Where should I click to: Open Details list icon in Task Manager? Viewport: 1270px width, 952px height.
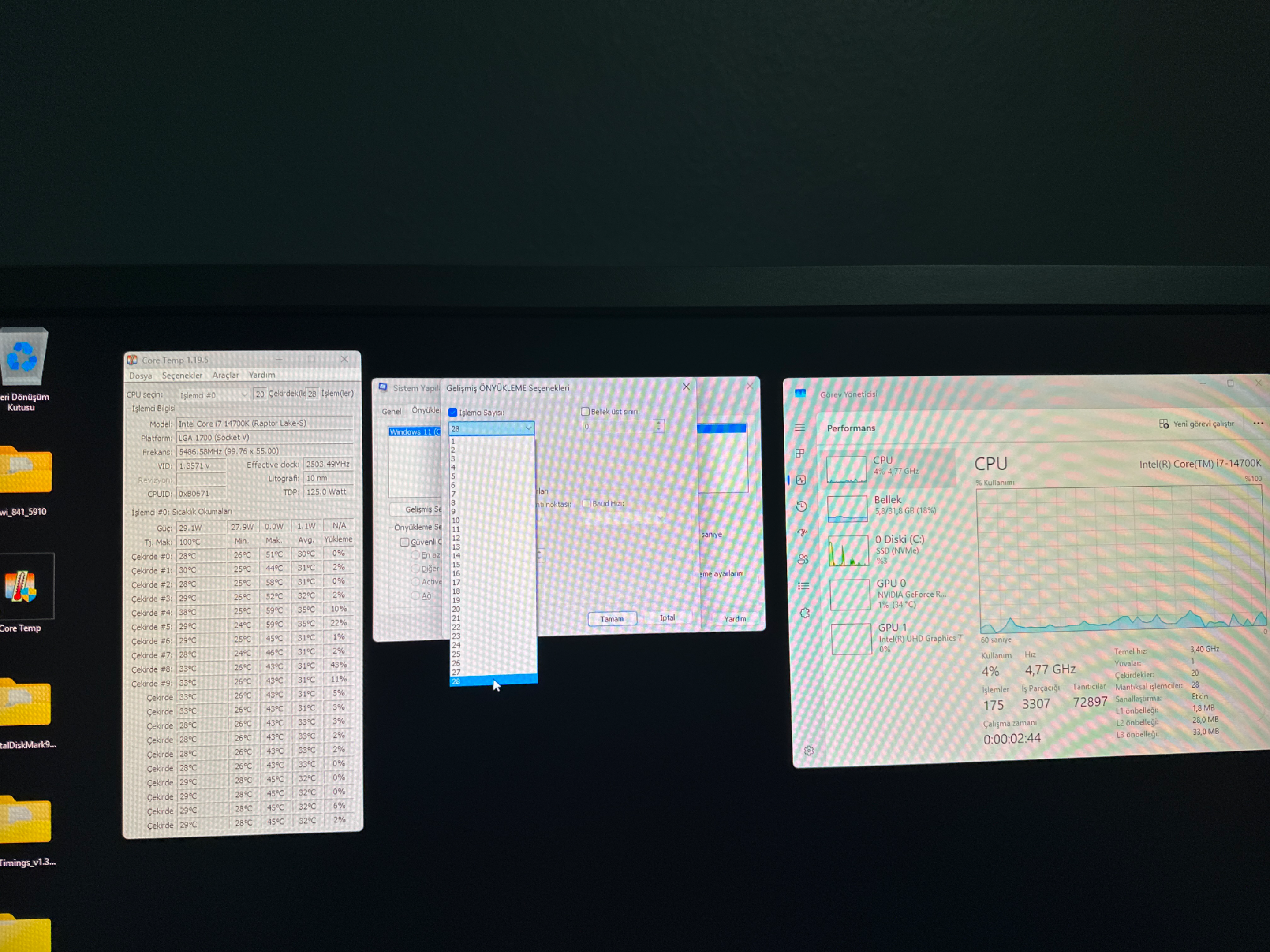tap(804, 586)
